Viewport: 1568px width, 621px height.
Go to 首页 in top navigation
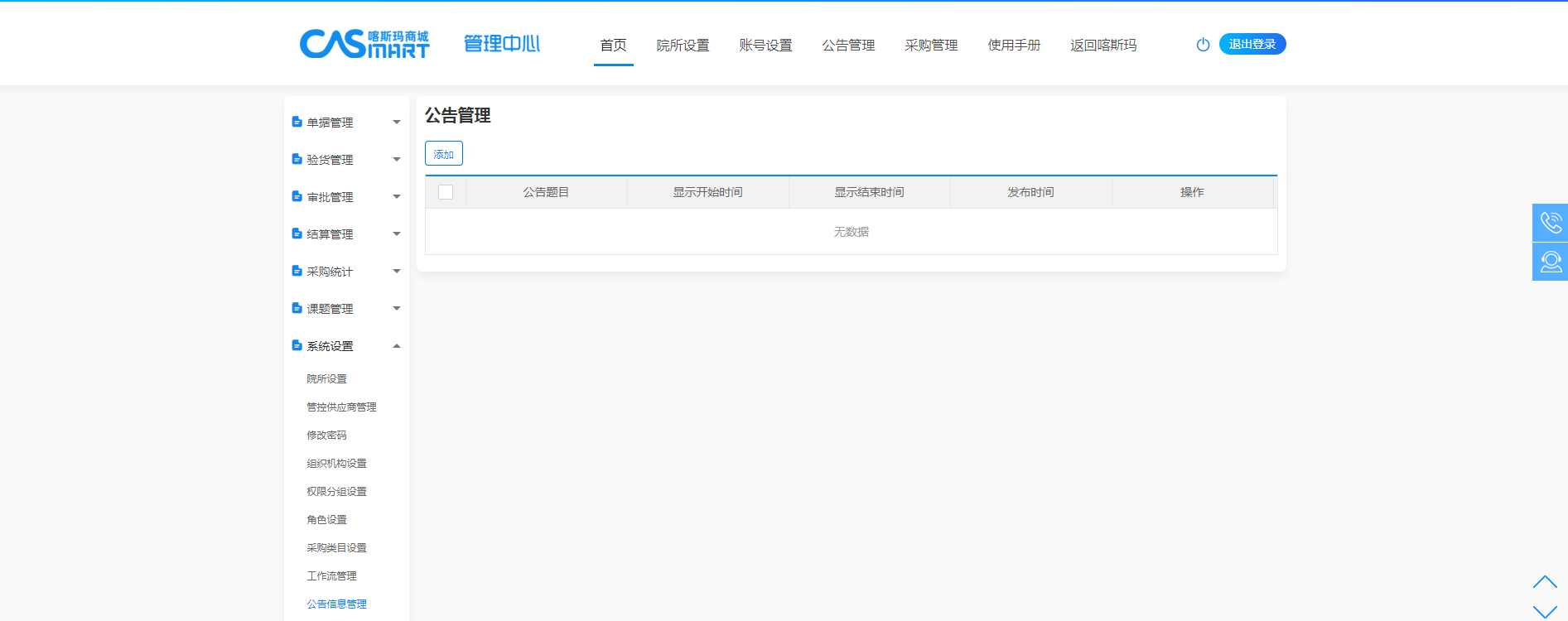click(613, 46)
